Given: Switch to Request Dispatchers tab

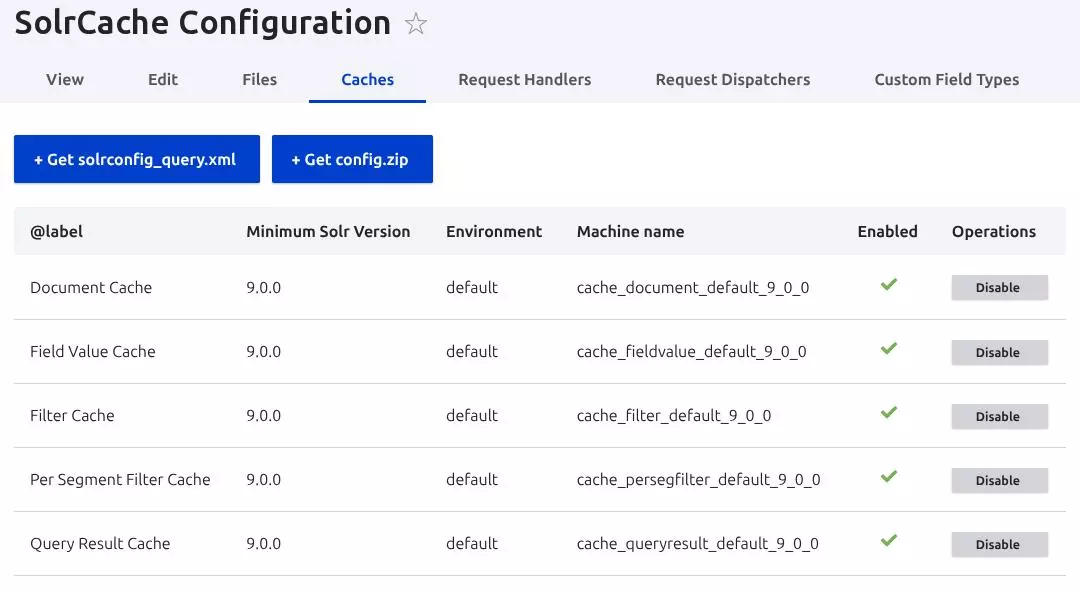Looking at the screenshot, I should click(732, 80).
